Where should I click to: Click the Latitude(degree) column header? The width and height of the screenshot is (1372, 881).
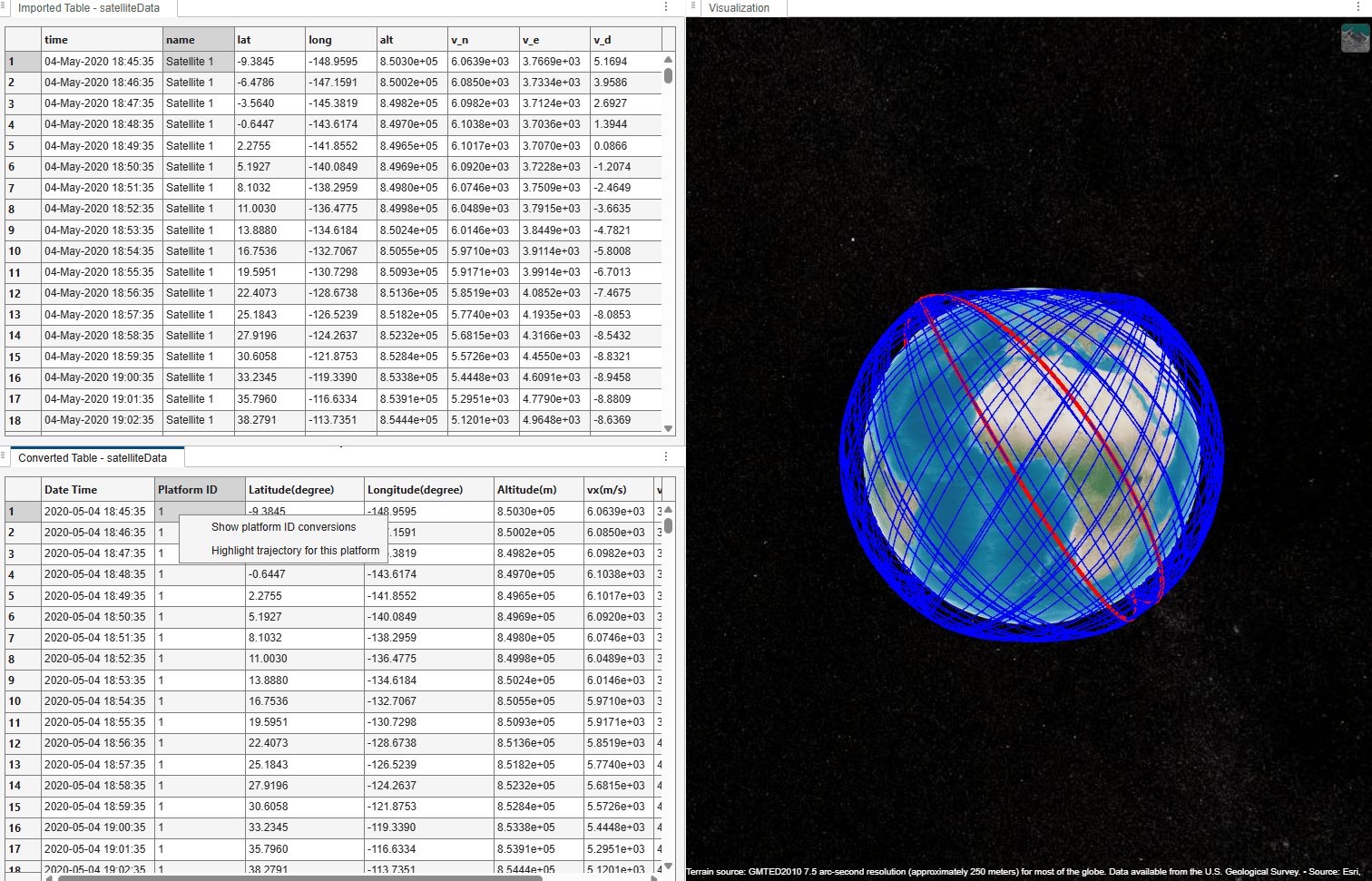tap(305, 490)
